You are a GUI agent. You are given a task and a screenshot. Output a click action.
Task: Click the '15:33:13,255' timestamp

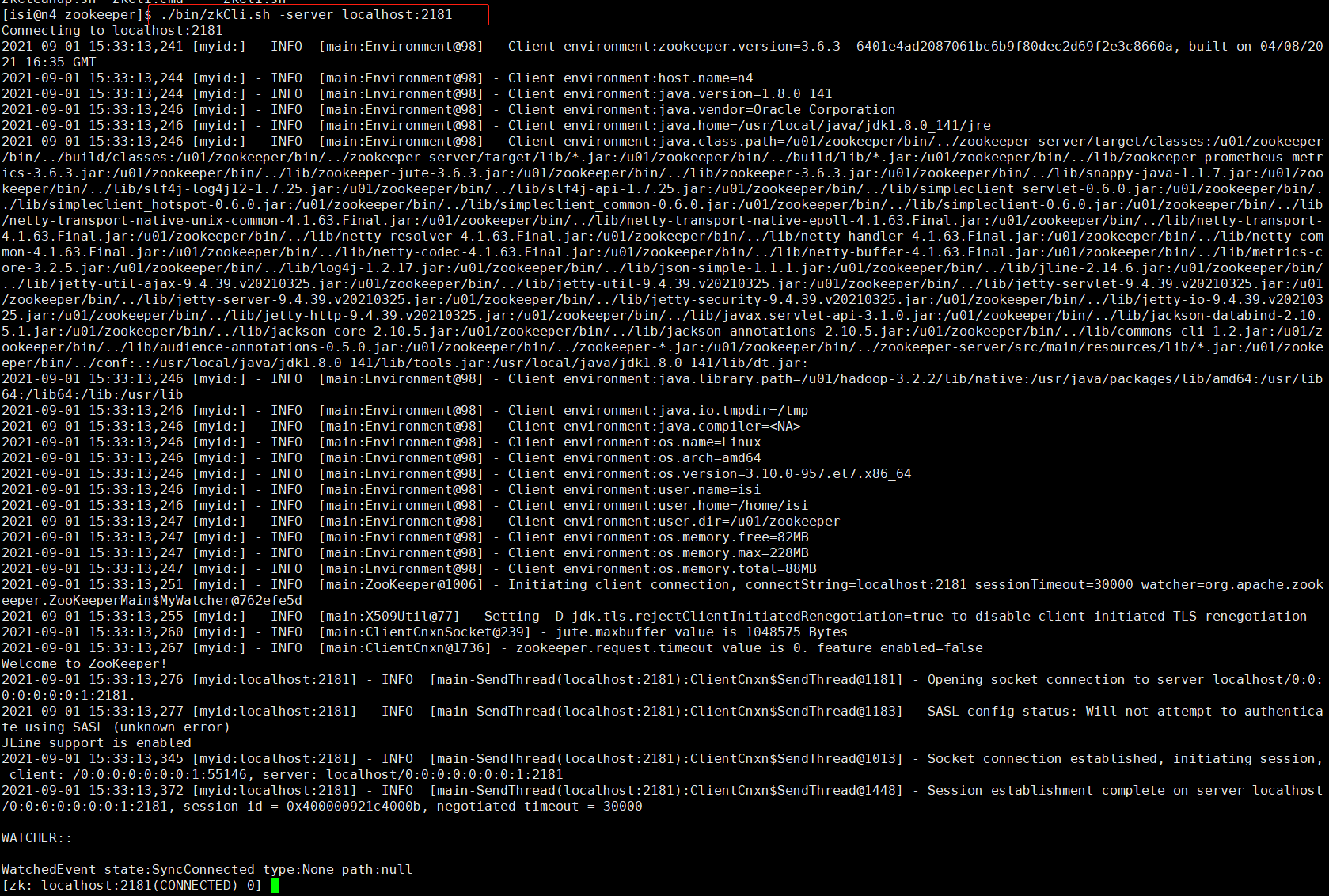[x=136, y=616]
